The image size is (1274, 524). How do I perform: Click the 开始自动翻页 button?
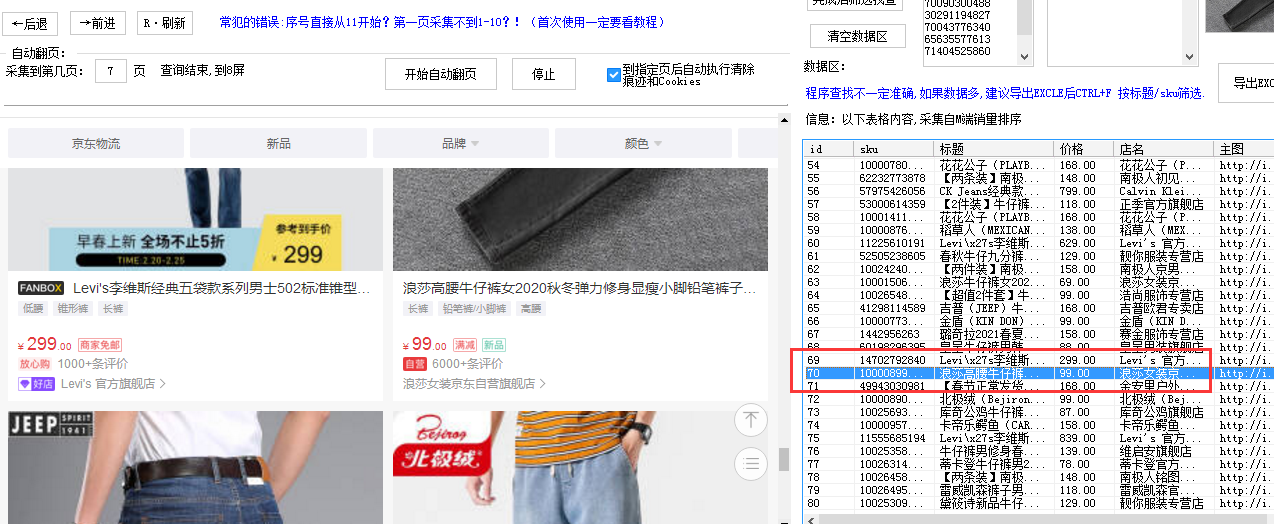(441, 74)
